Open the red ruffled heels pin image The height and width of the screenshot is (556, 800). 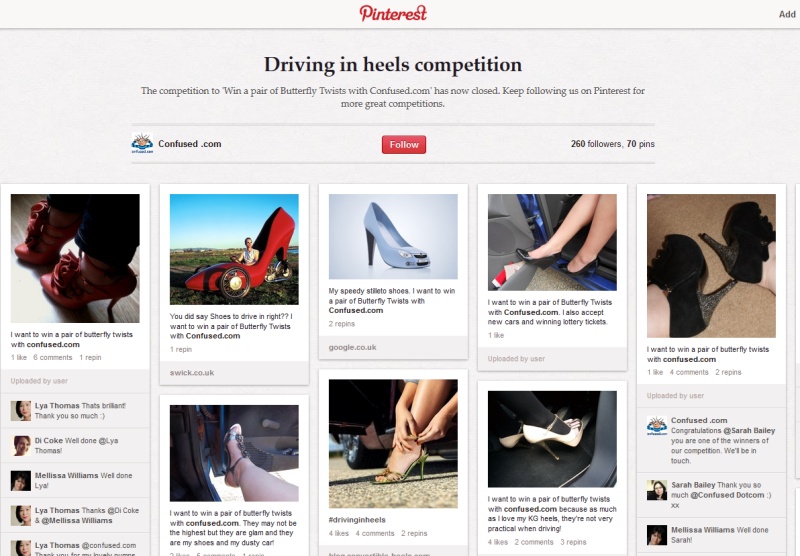[x=75, y=258]
